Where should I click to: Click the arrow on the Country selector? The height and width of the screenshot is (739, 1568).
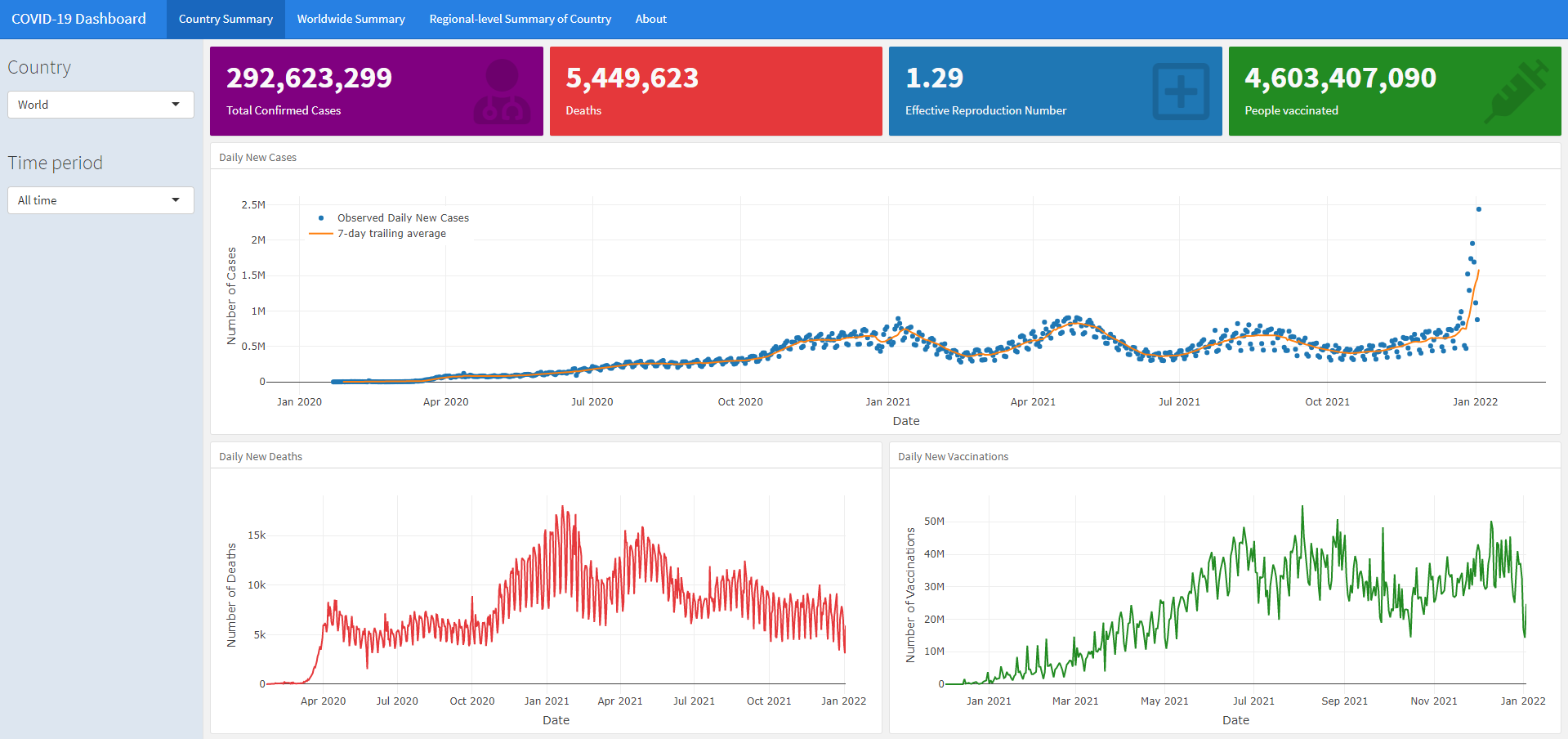click(175, 105)
